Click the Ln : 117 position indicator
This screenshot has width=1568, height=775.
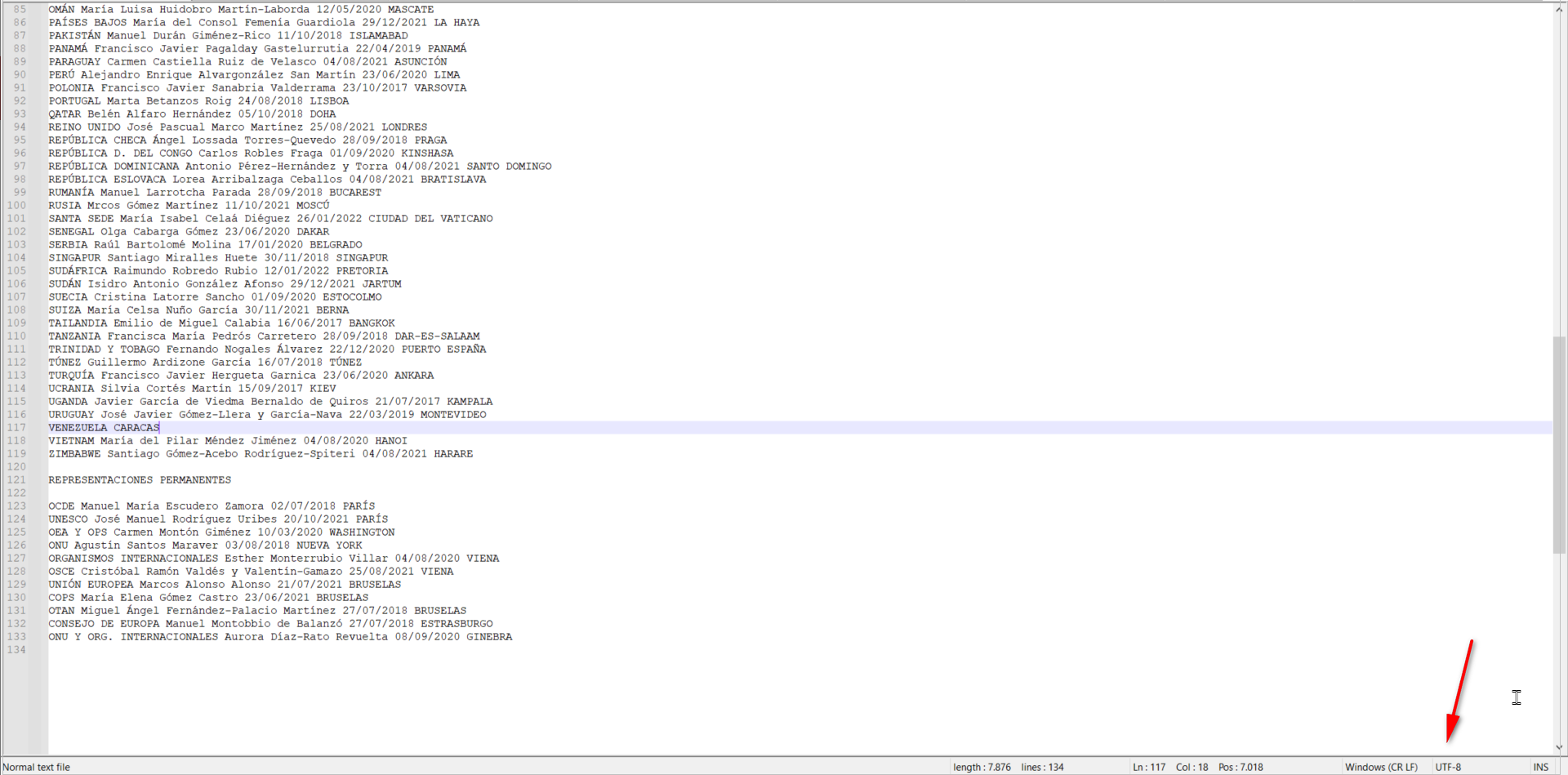point(1148,767)
